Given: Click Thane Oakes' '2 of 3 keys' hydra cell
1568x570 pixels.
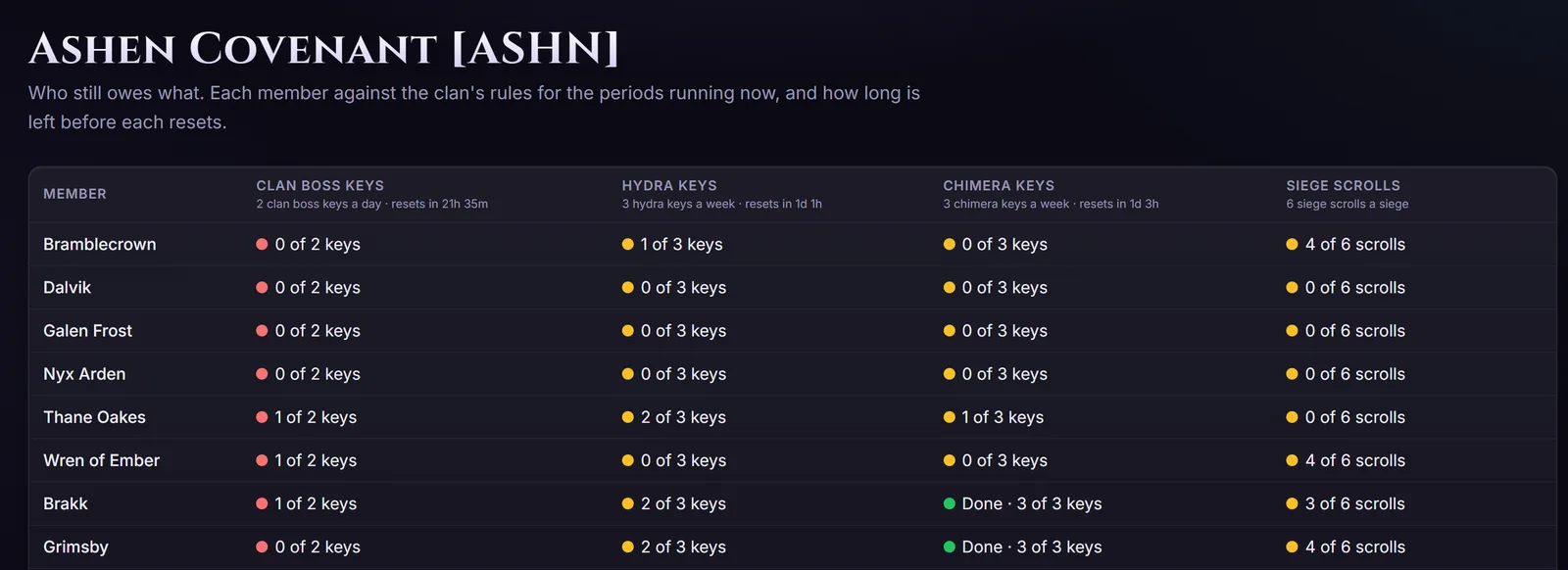Looking at the screenshot, I should tap(674, 416).
